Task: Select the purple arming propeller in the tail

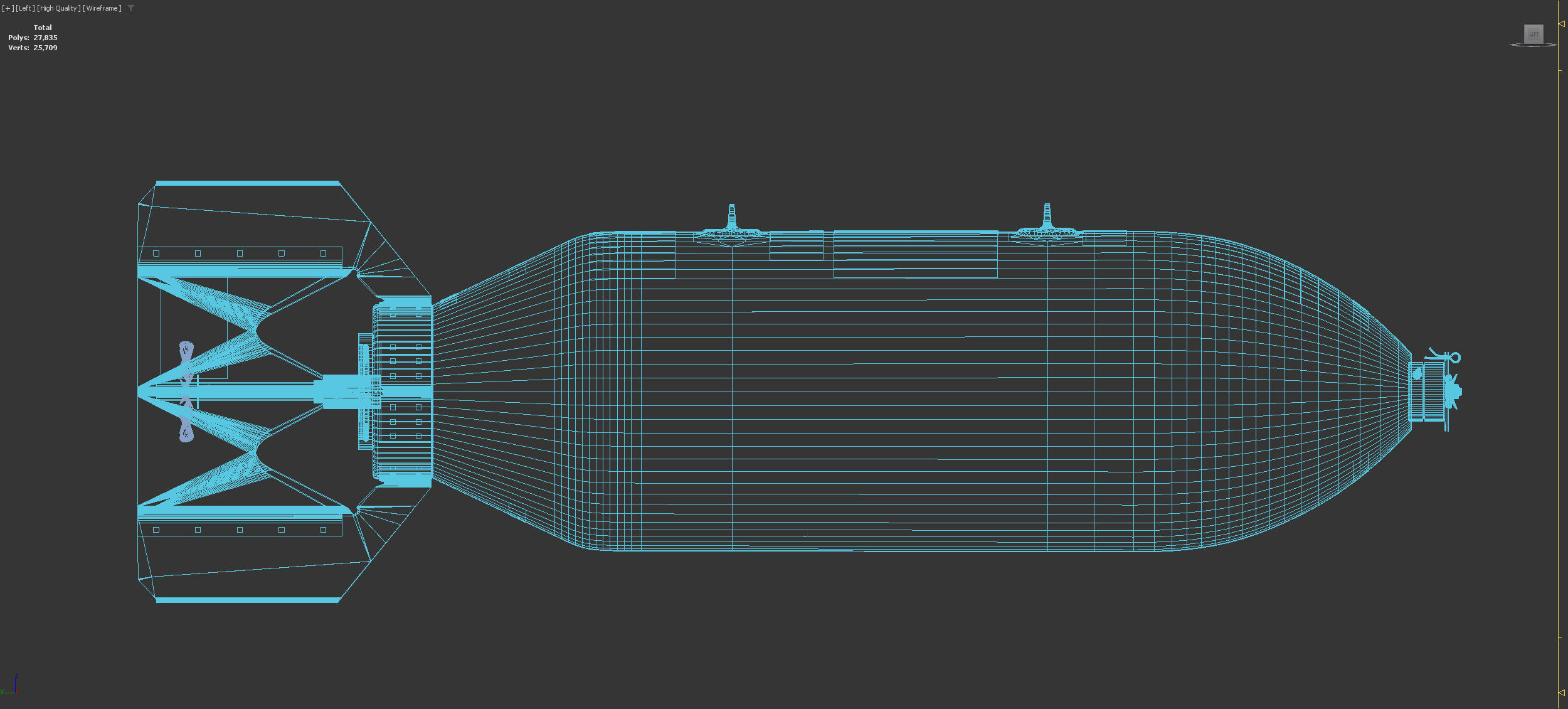Action: pos(186,391)
